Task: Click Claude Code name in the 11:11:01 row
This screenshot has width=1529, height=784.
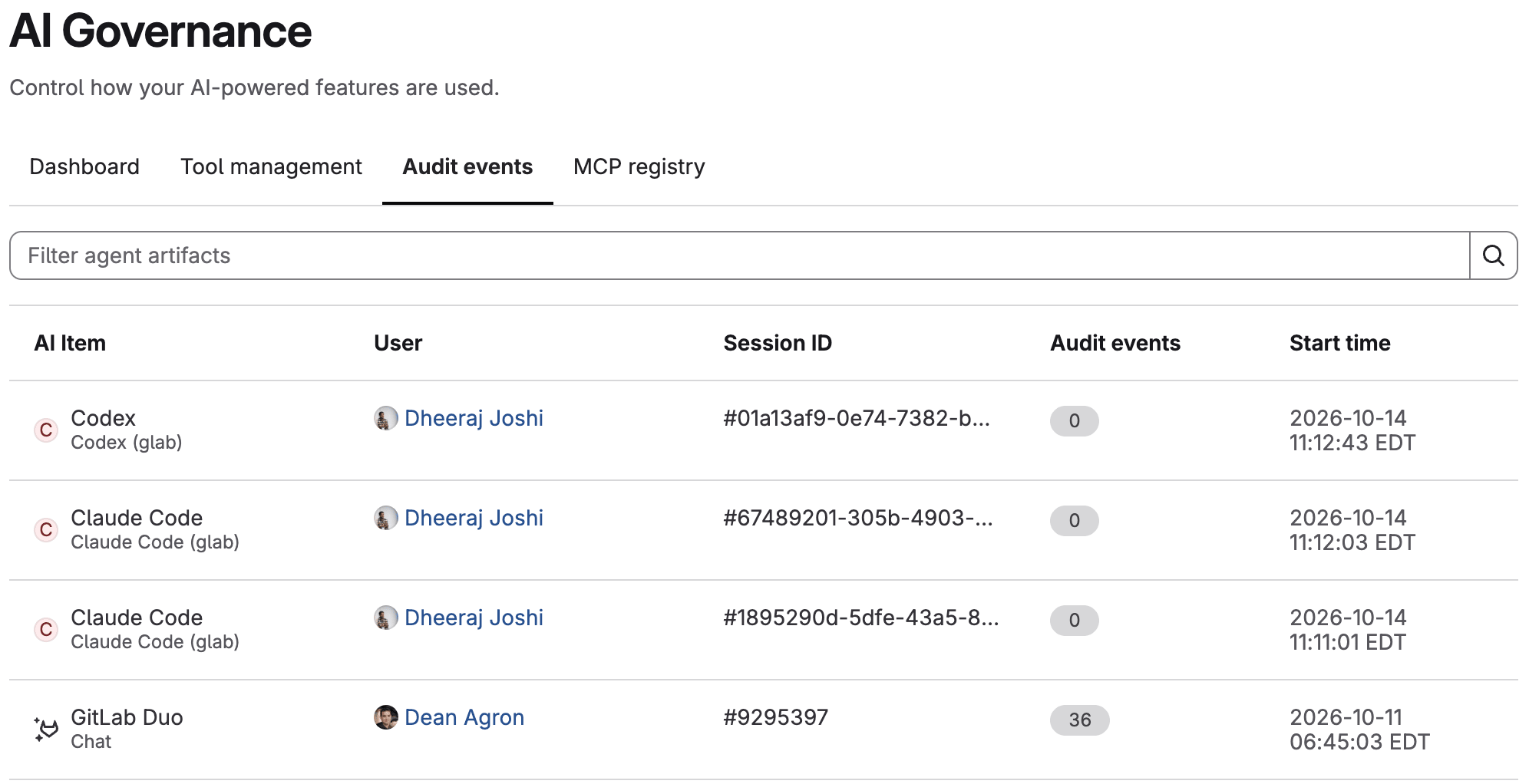Action: (137, 618)
